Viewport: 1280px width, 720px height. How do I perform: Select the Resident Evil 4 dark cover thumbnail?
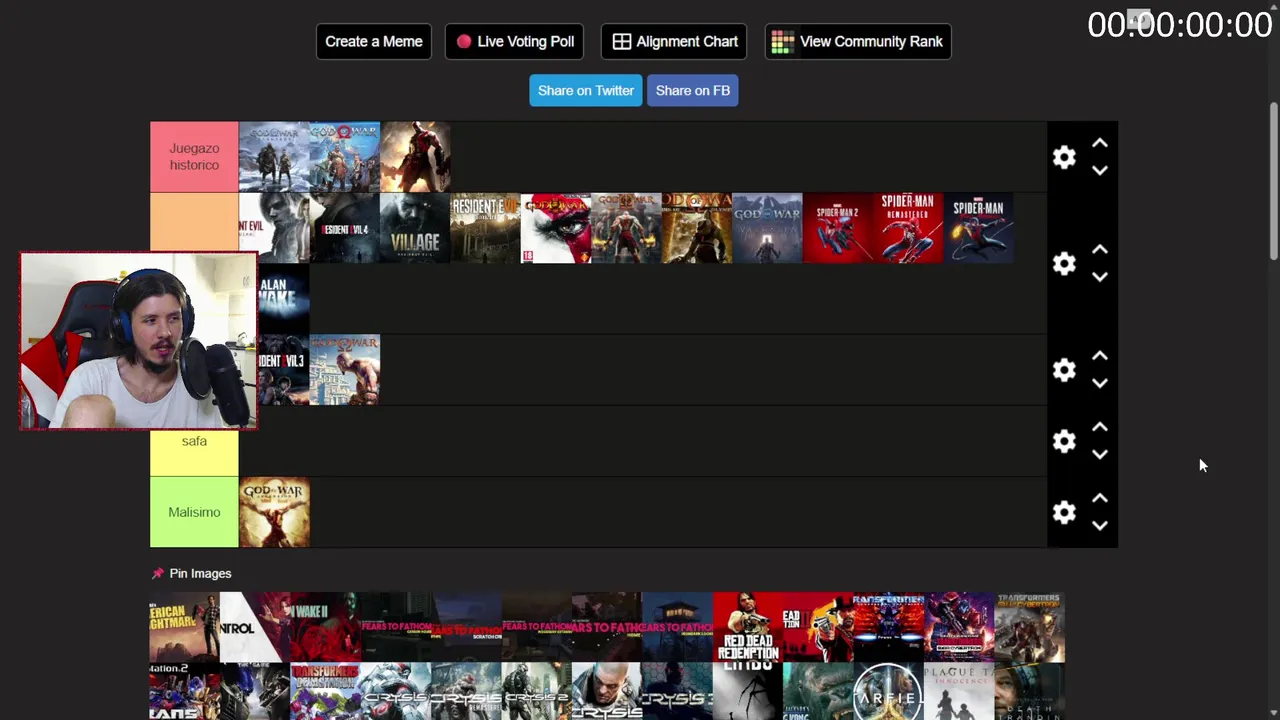[345, 228]
